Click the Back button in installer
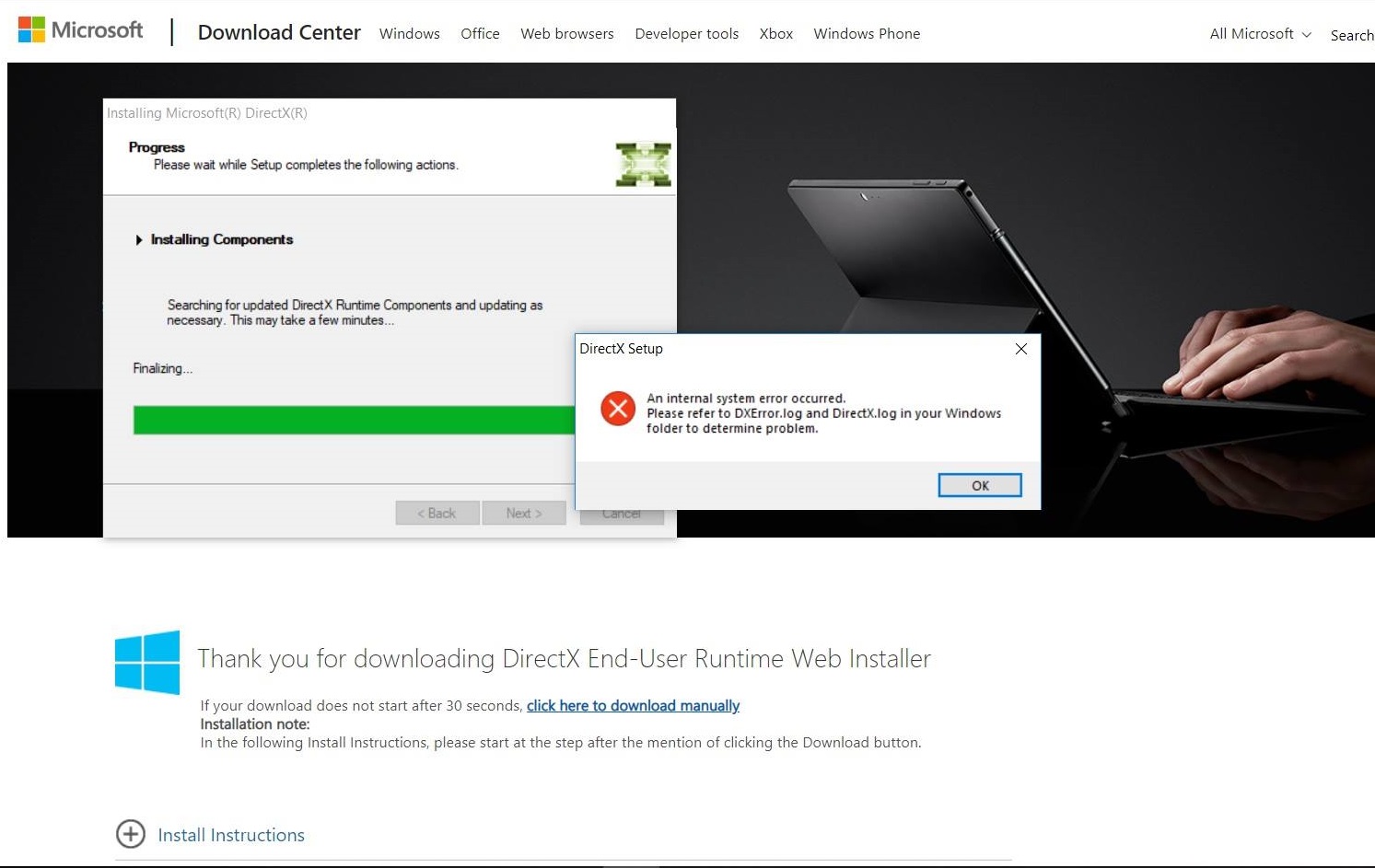The width and height of the screenshot is (1375, 868). [437, 513]
